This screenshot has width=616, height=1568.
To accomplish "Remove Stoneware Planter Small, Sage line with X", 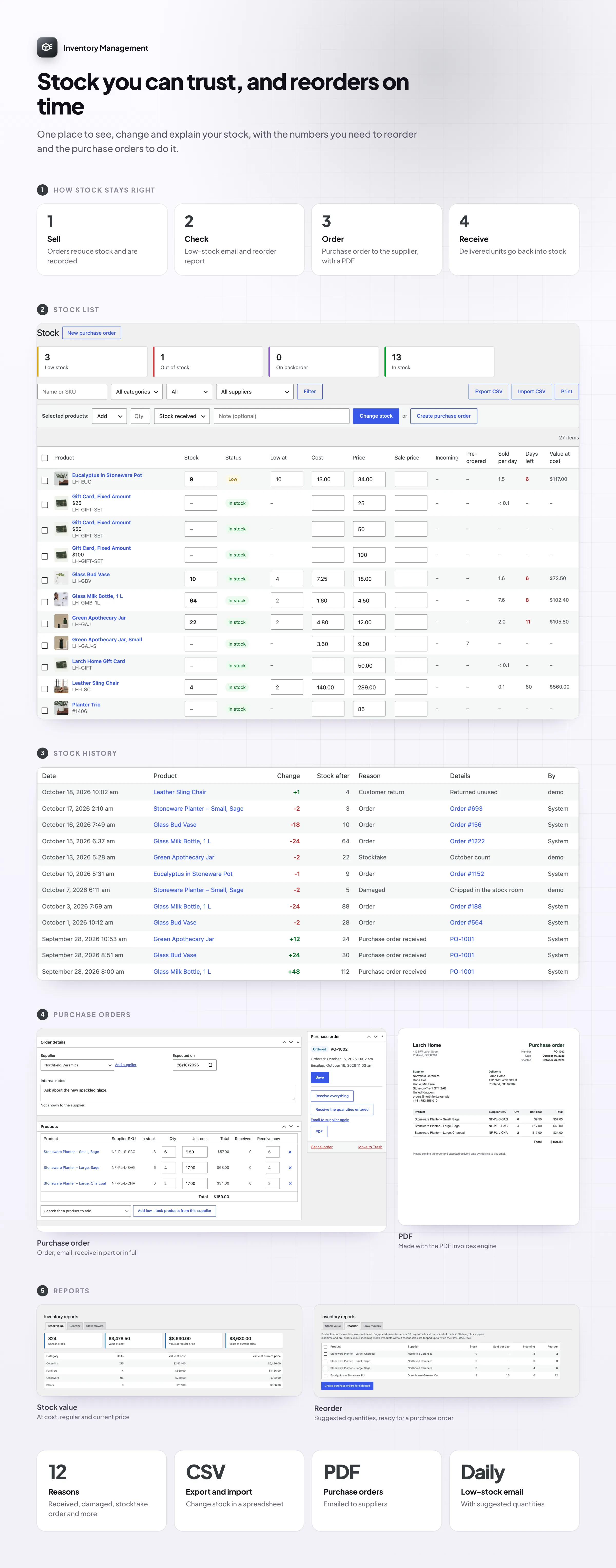I will (290, 1152).
